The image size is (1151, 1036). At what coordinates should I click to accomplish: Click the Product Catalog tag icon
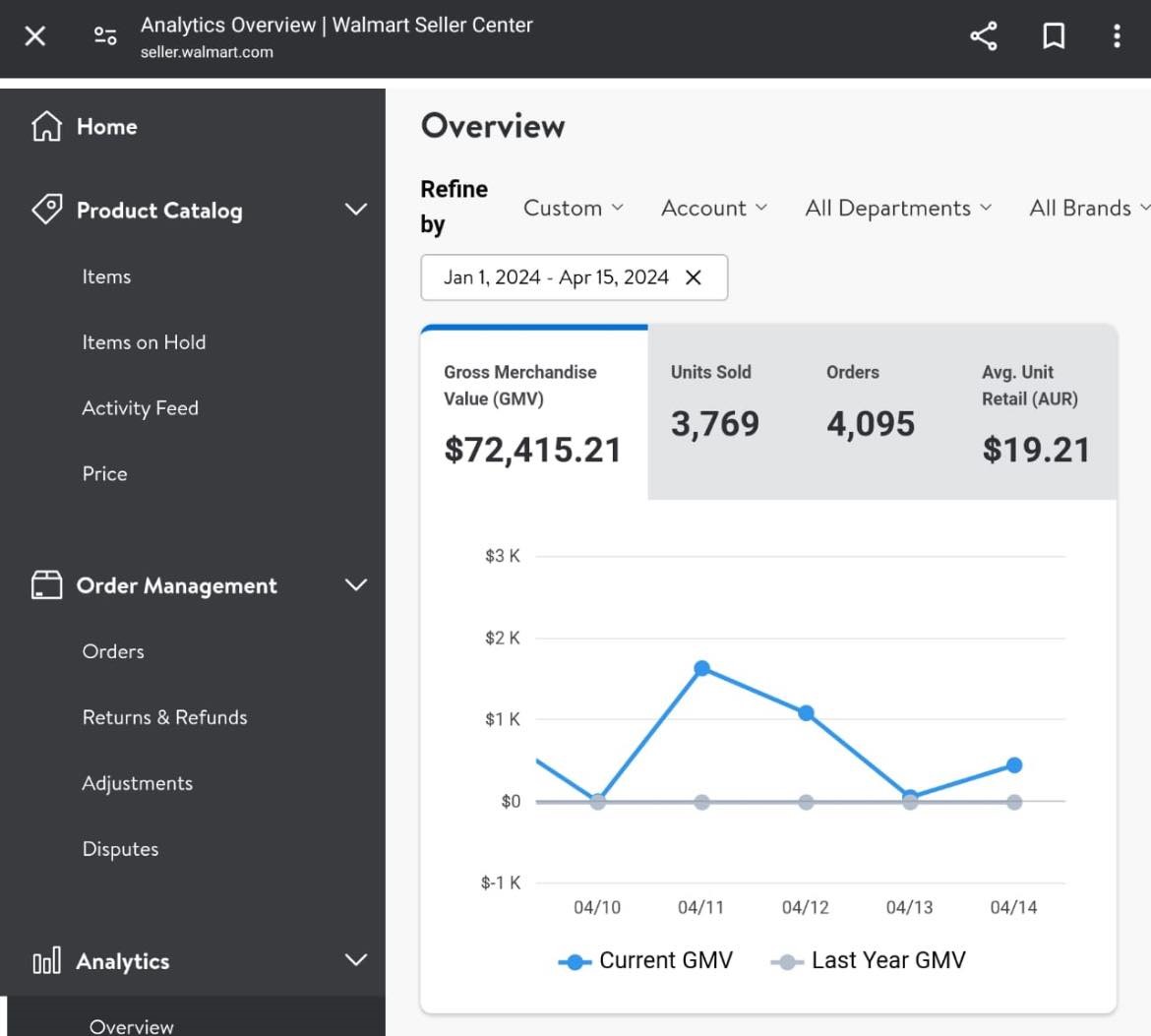pyautogui.click(x=46, y=210)
